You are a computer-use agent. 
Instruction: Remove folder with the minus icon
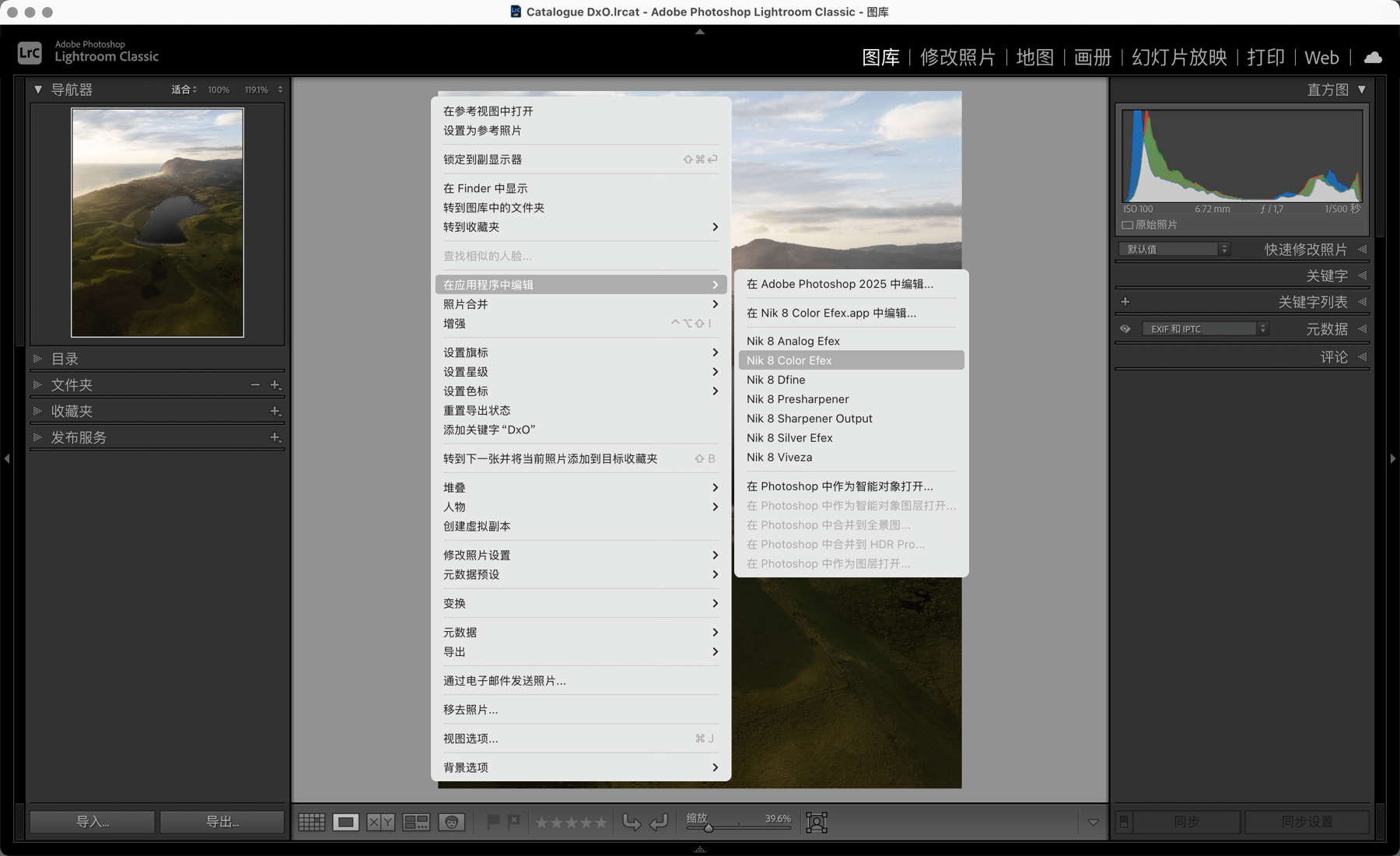coord(255,385)
